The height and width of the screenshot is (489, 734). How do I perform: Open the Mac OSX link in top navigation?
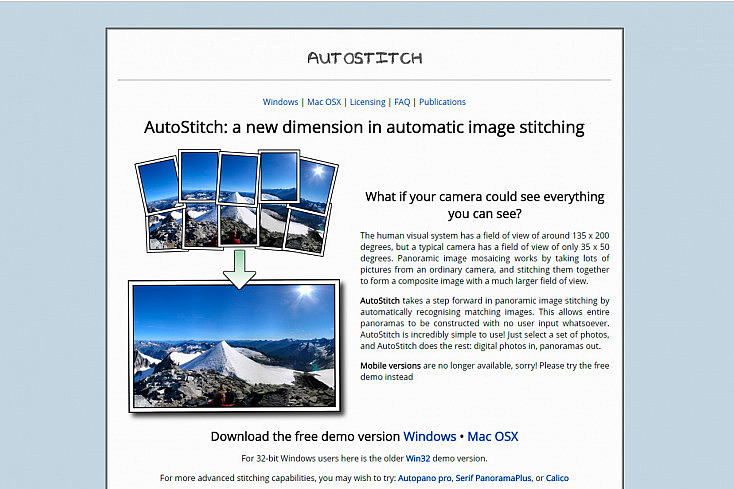[324, 102]
